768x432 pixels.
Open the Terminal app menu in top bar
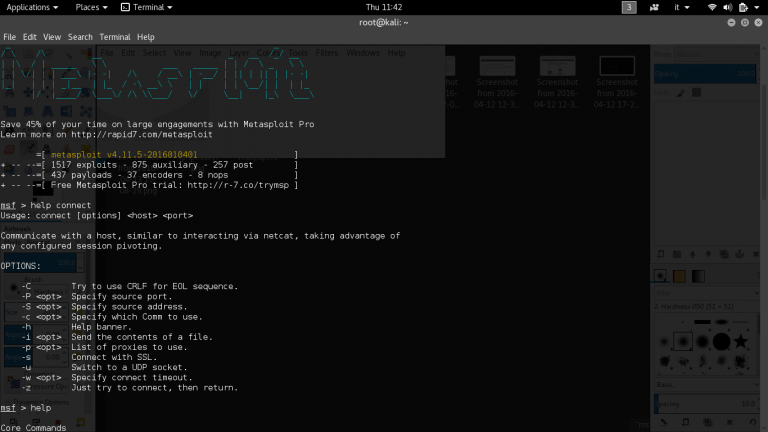pyautogui.click(x=146, y=7)
